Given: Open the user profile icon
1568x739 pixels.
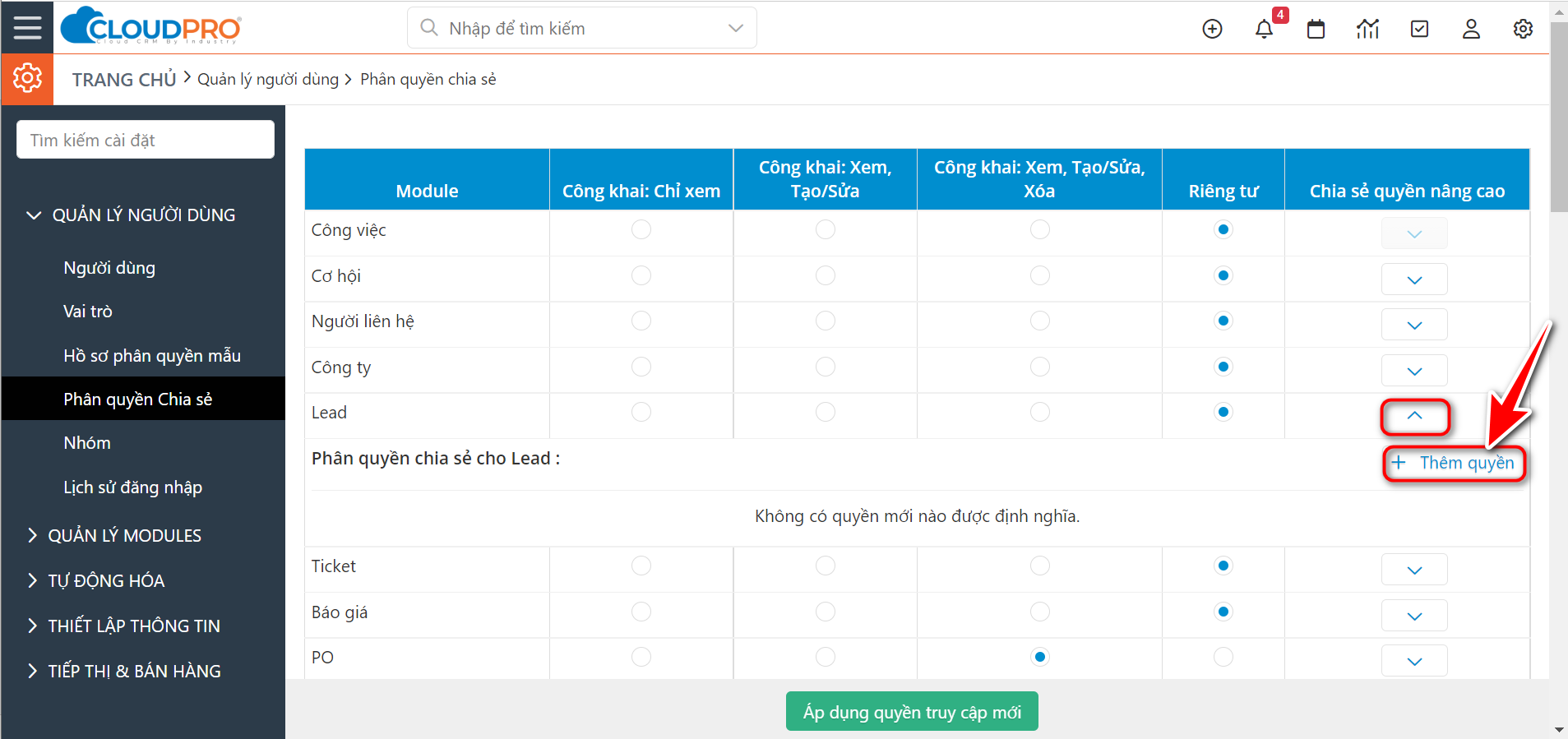Looking at the screenshot, I should (x=1472, y=29).
